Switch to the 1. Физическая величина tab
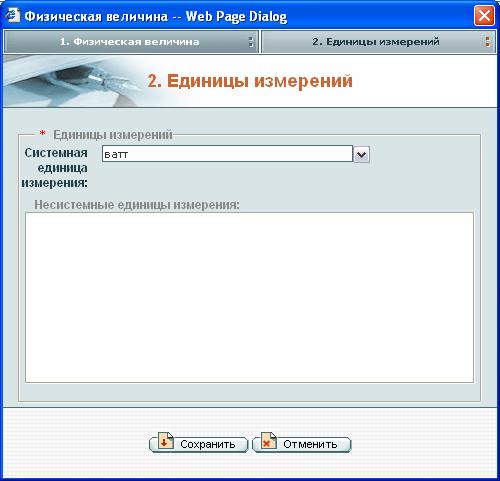500x481 pixels. click(131, 42)
